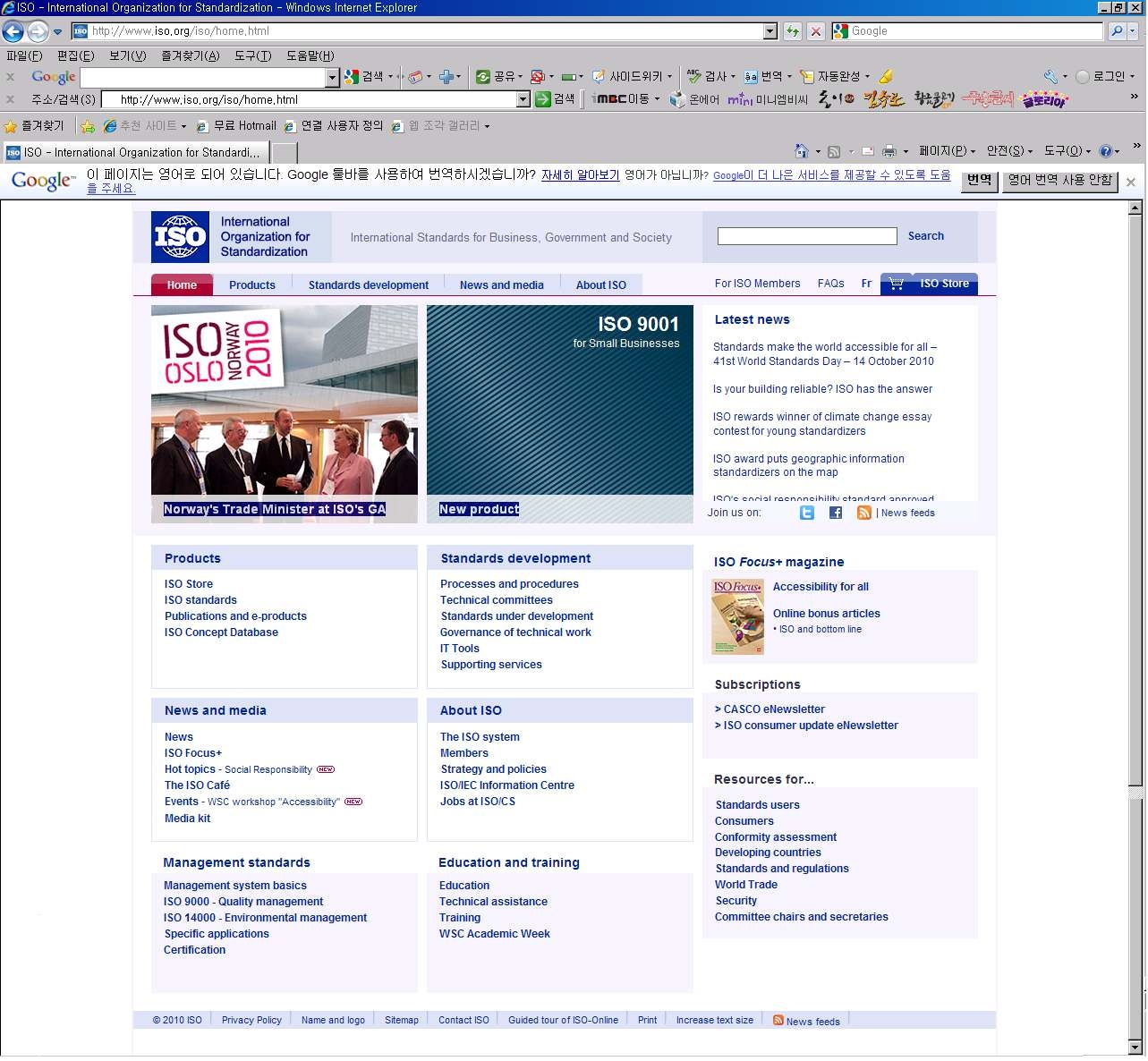
Task: Click the disable English translation button
Action: pyautogui.click(x=1059, y=180)
